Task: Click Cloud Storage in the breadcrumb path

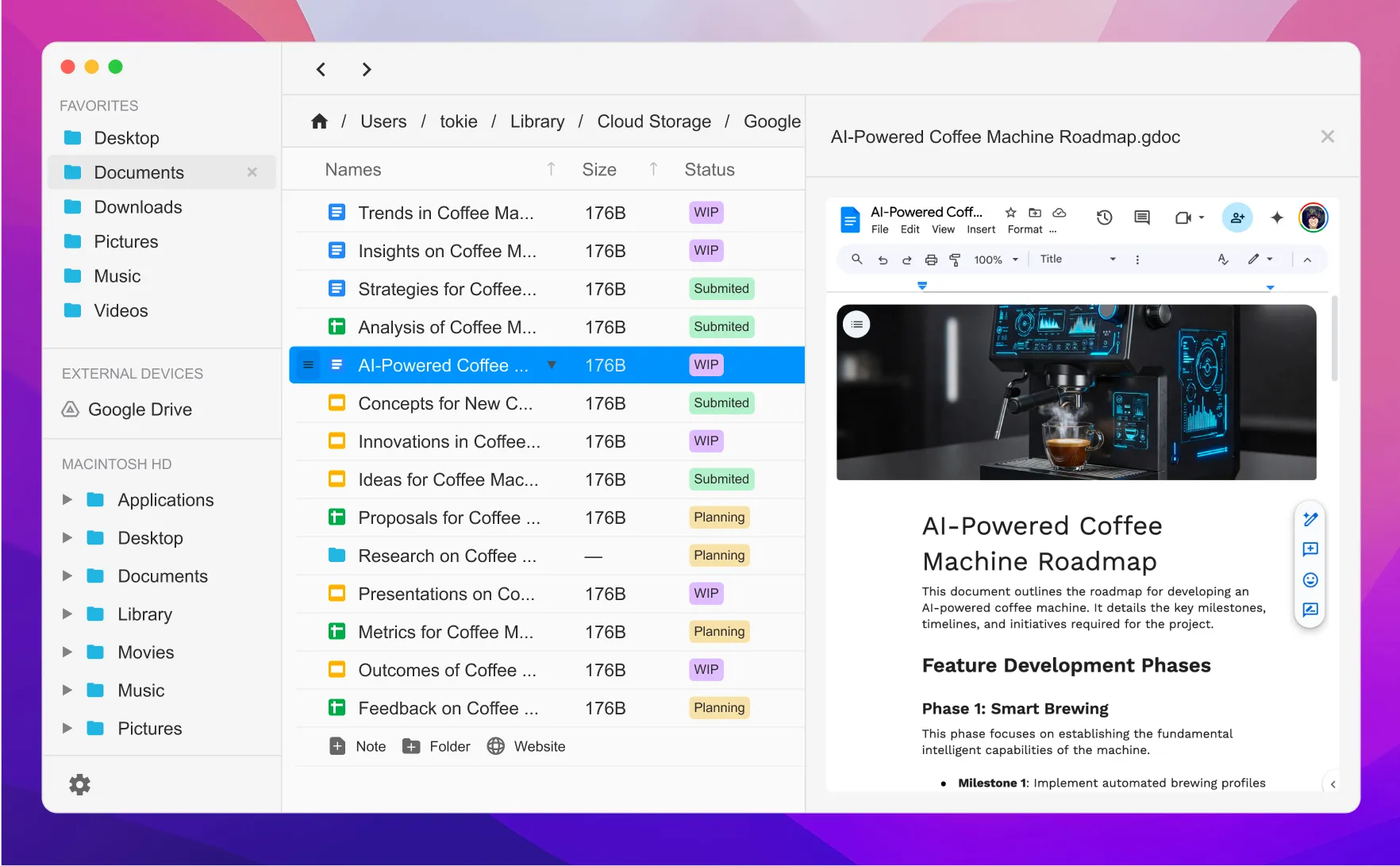Action: 654,121
